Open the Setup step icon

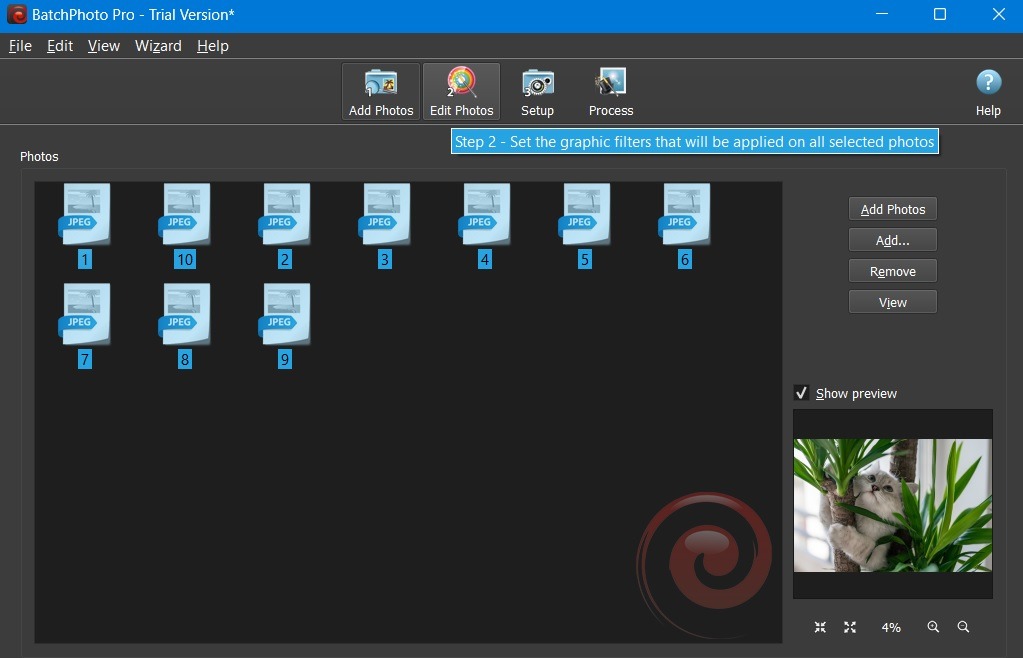(x=537, y=88)
